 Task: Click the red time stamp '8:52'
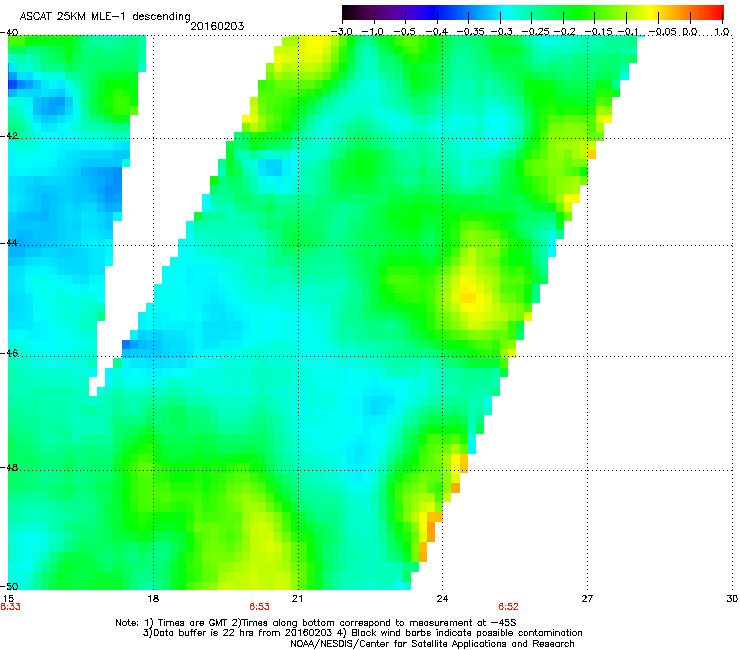point(508,607)
